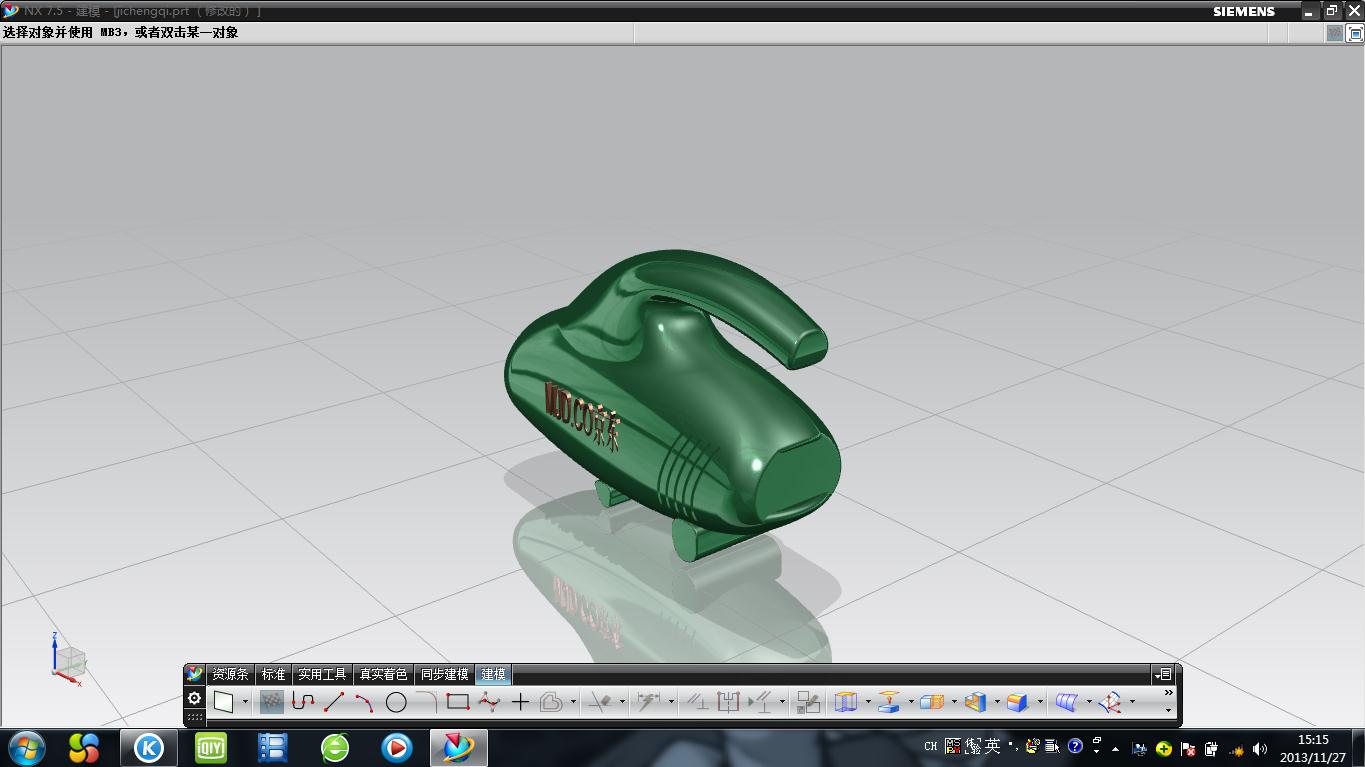Click the grey icon beside full-screen toggle
Viewport: 1365px width, 767px height.
click(x=1335, y=33)
